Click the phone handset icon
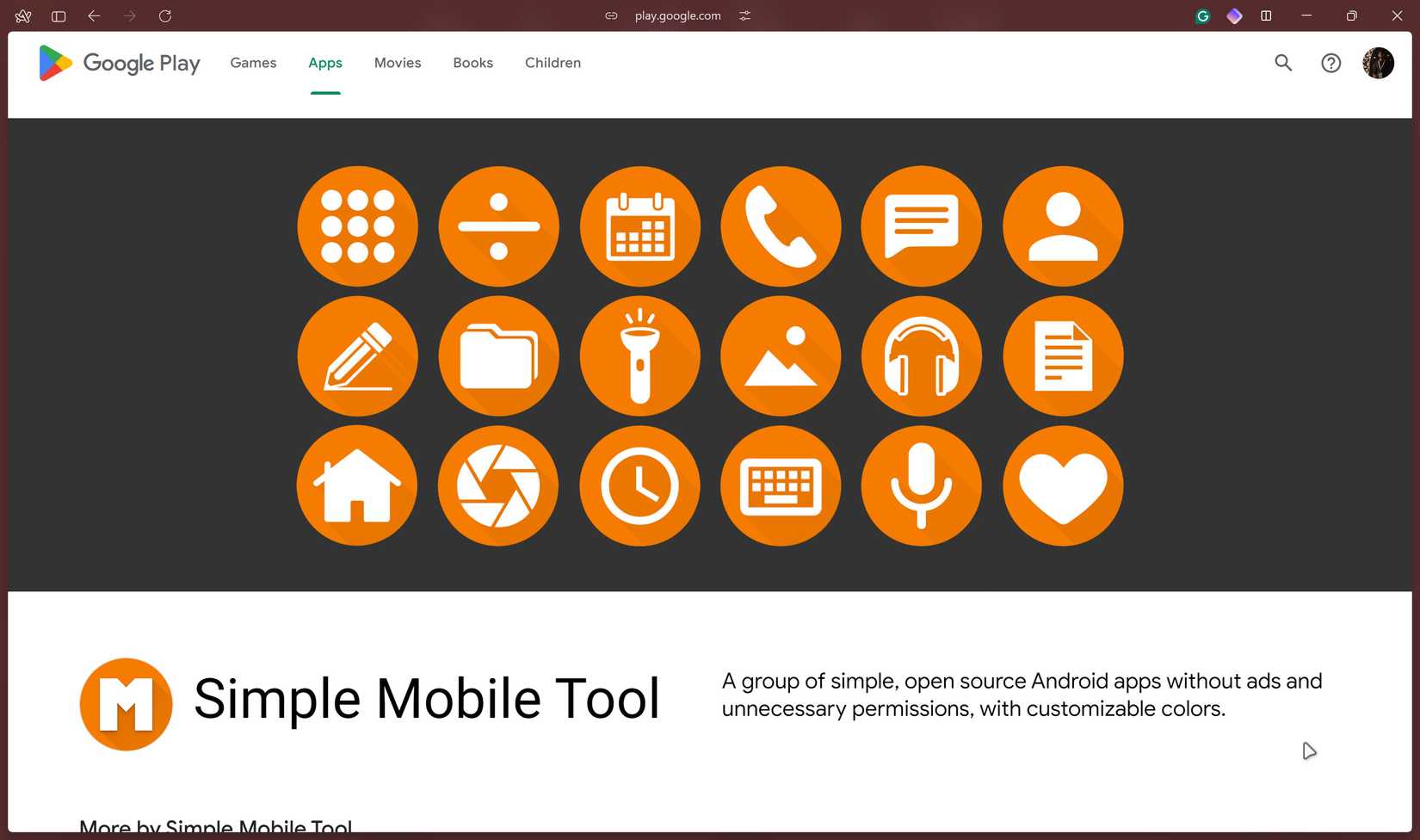This screenshot has height=840, width=1420. (781, 226)
